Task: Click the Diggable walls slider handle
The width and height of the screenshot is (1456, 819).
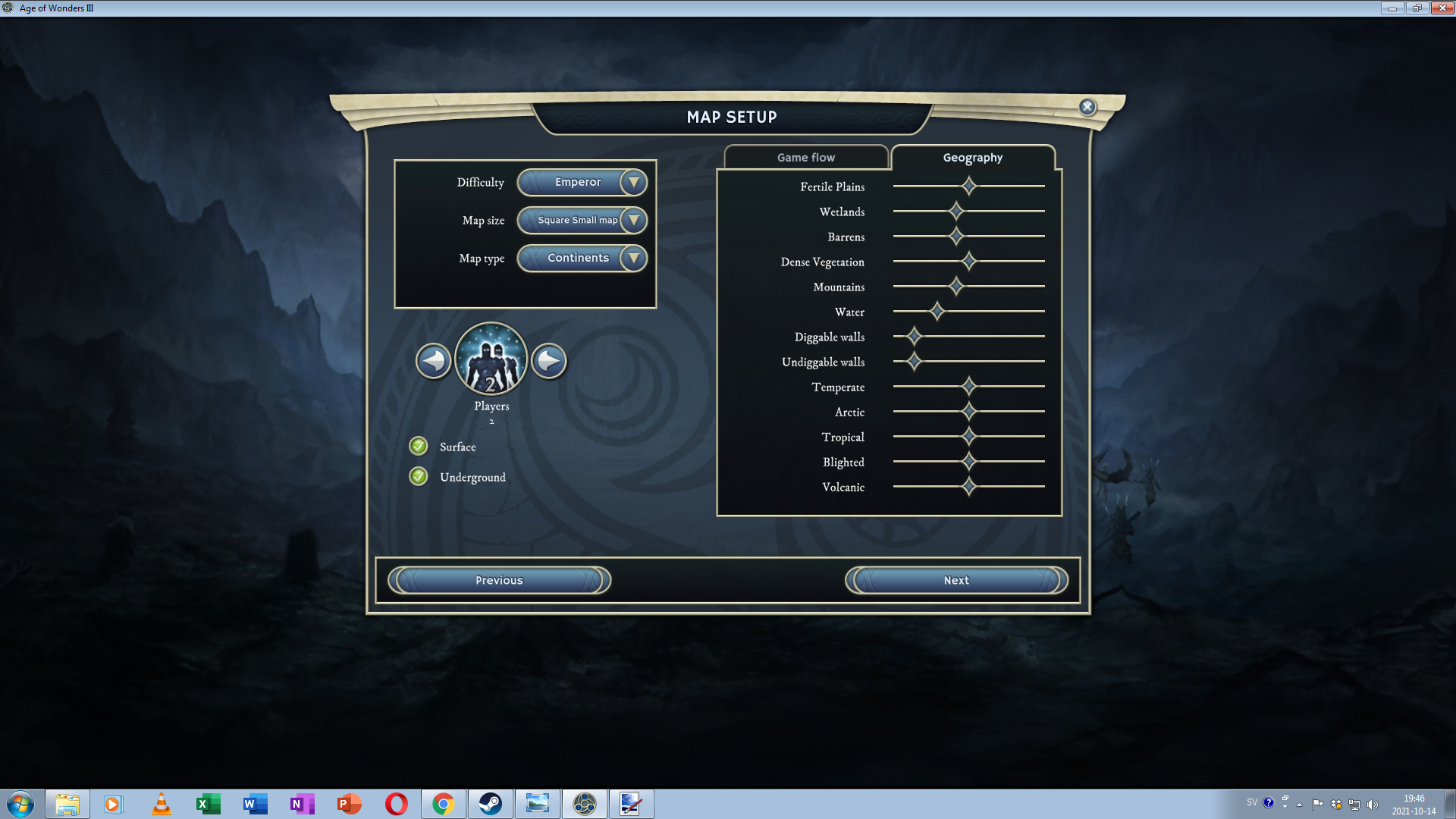Action: tap(914, 336)
